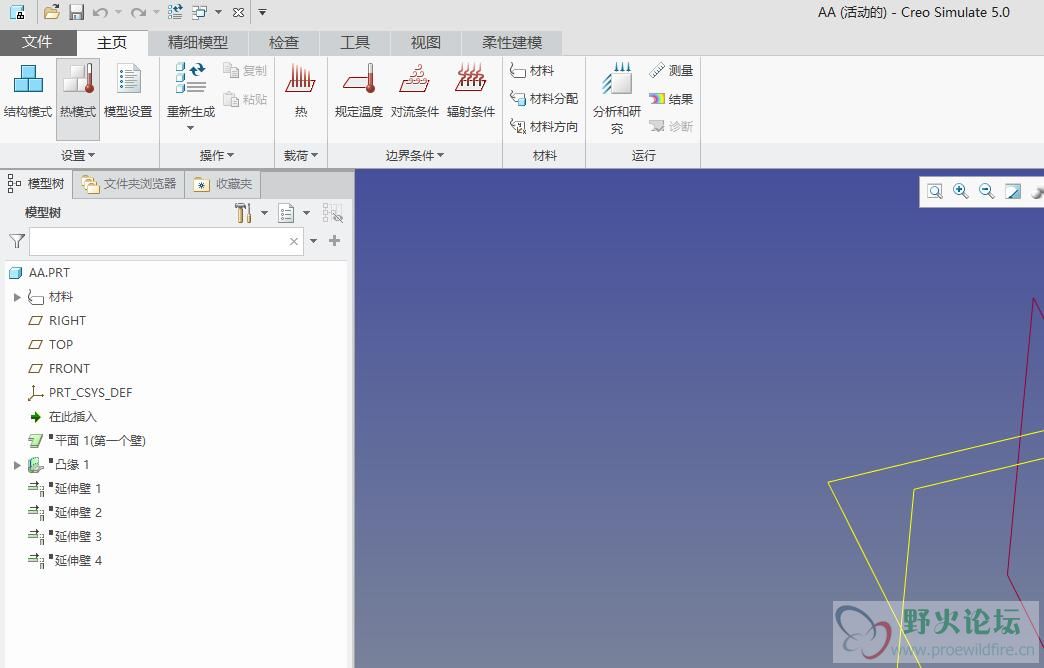The image size is (1044, 668).
Task: Open 材料方向 material orientation
Action: [544, 127]
